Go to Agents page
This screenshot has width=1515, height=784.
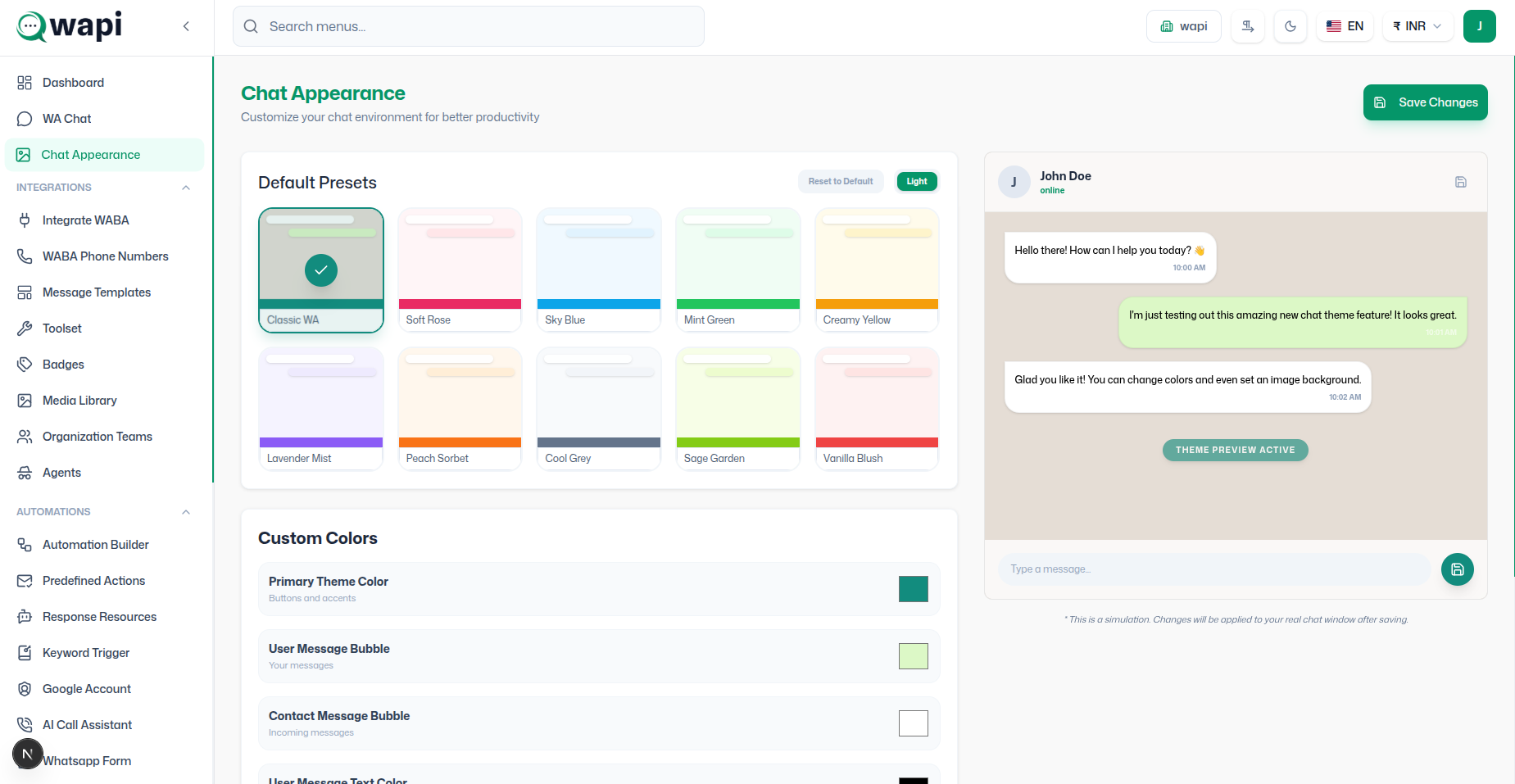tap(105, 473)
